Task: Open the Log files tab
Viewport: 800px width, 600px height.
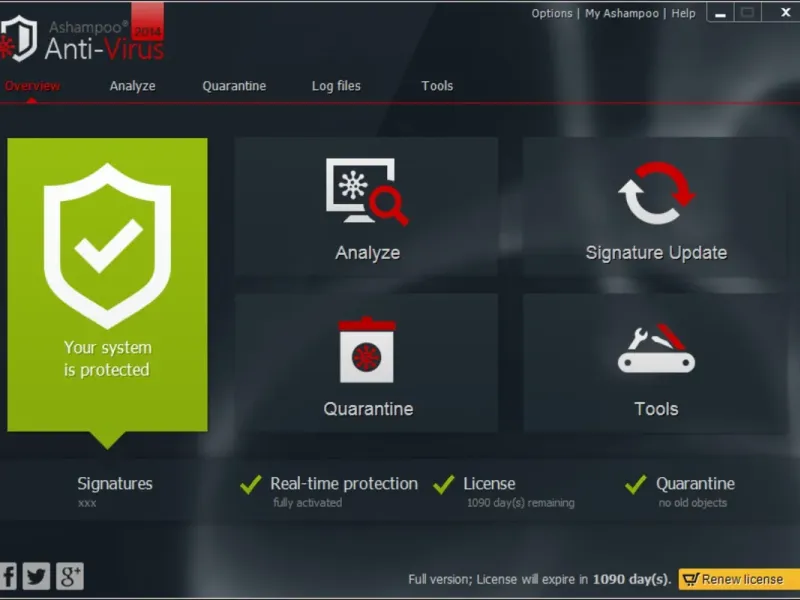Action: pos(336,86)
